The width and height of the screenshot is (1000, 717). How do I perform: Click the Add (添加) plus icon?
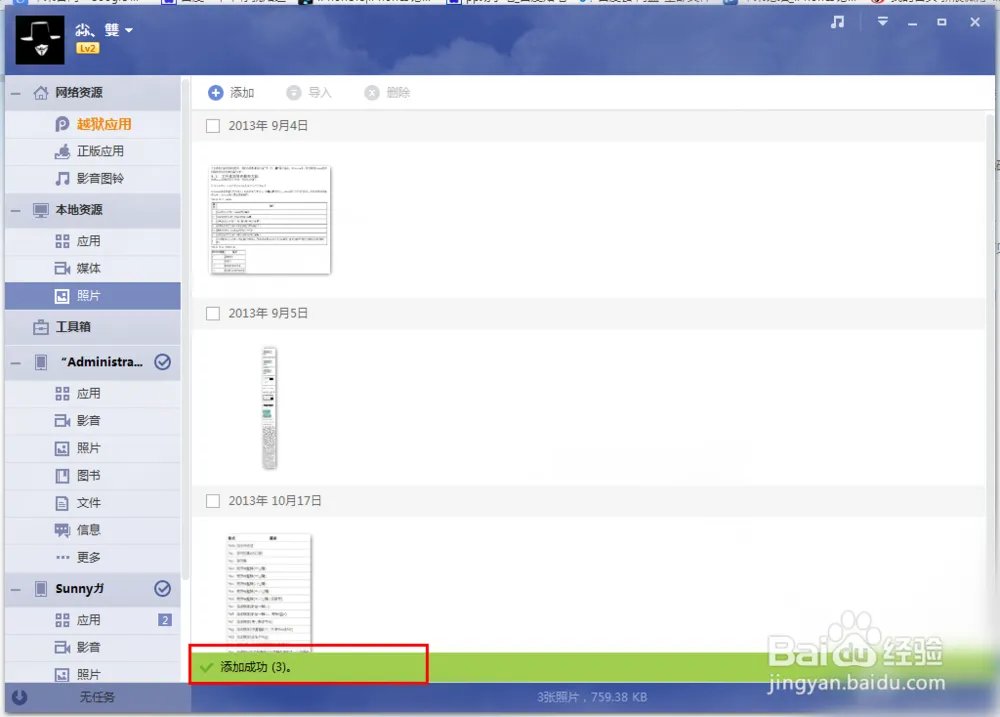click(216, 93)
